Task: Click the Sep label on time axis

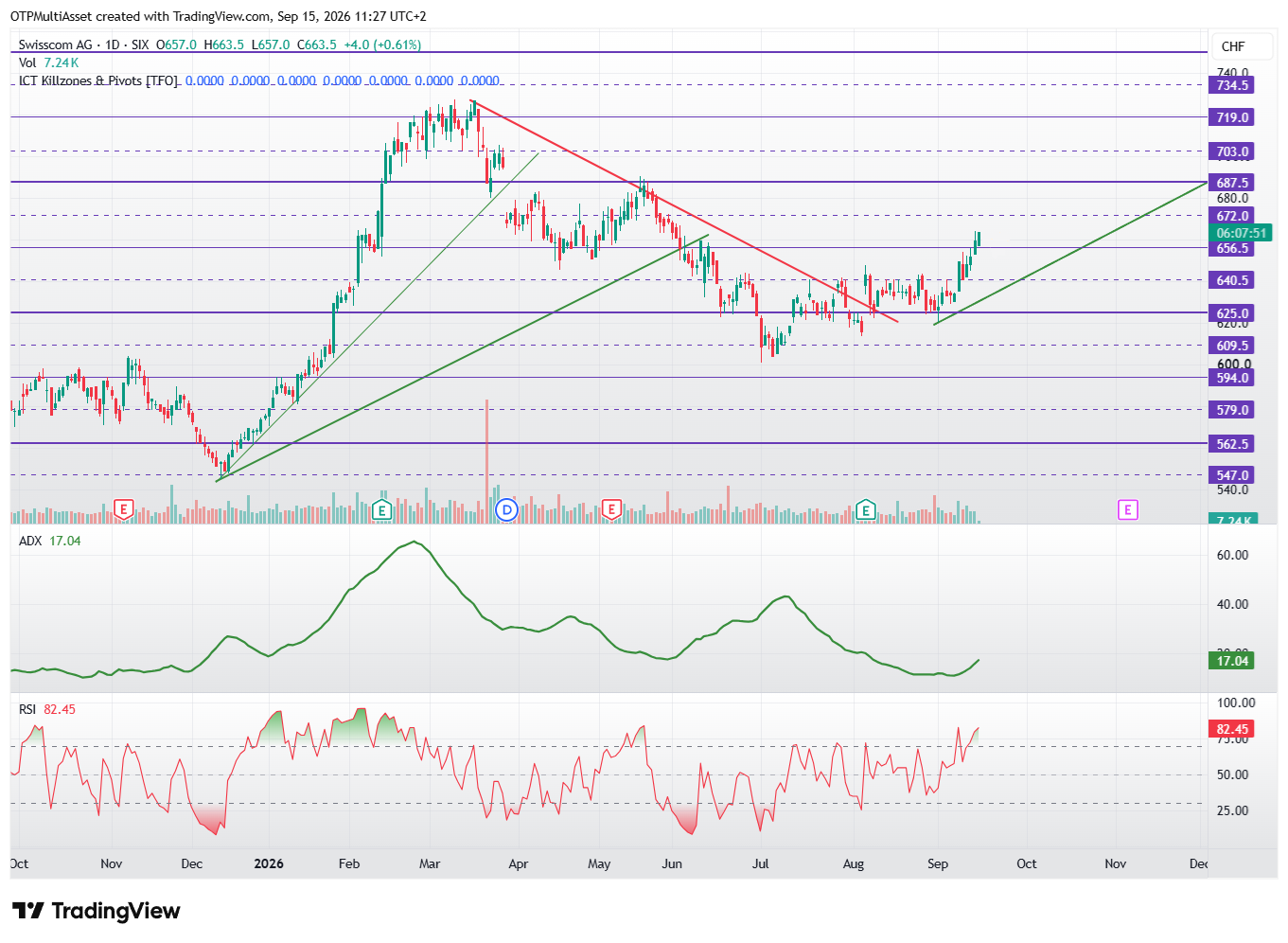Action: [x=938, y=863]
